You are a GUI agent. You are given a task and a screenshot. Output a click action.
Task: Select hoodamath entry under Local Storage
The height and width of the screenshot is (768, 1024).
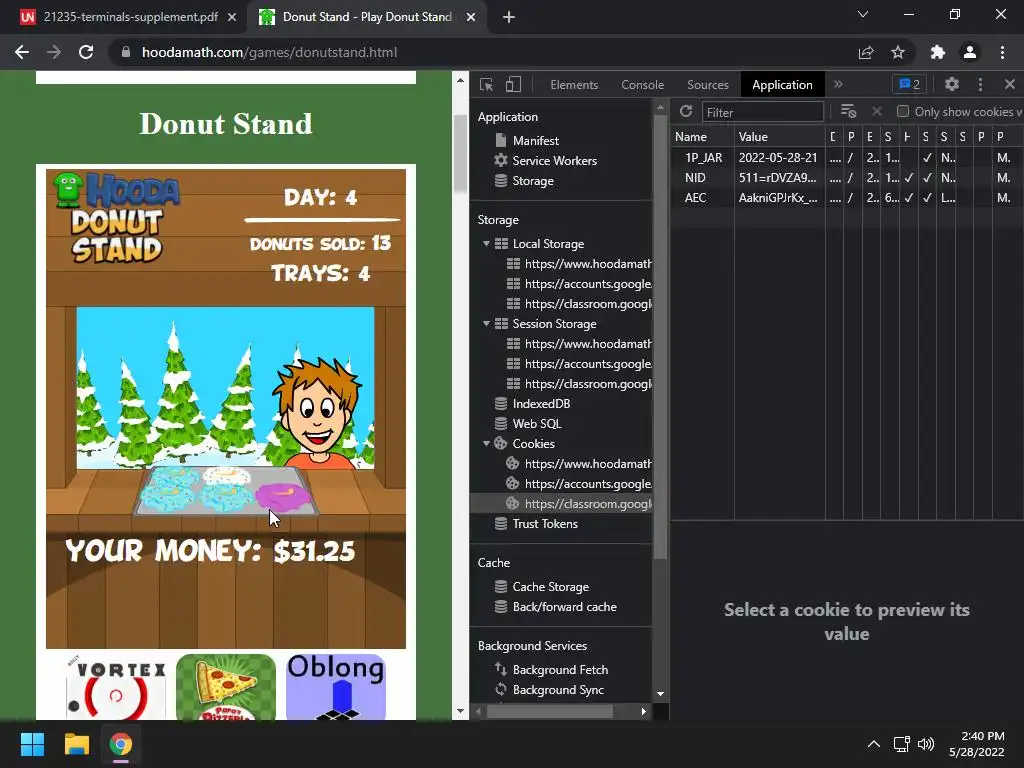pos(579,264)
